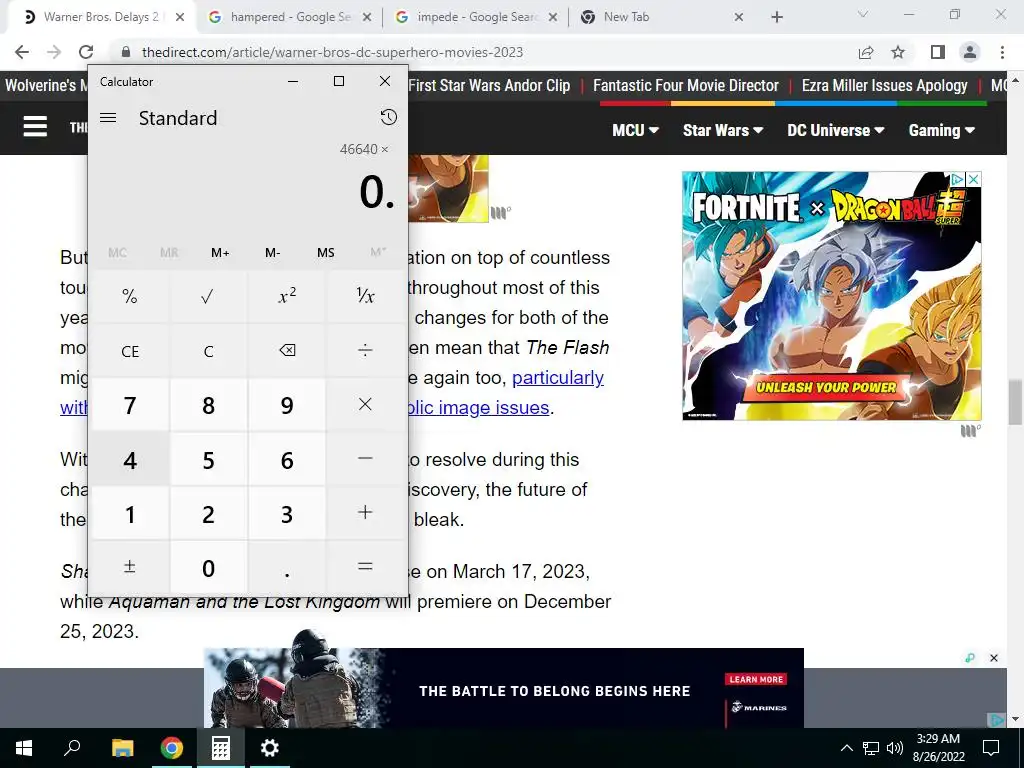1024x768 pixels.
Task: Click the MS memory store button
Action: click(325, 253)
